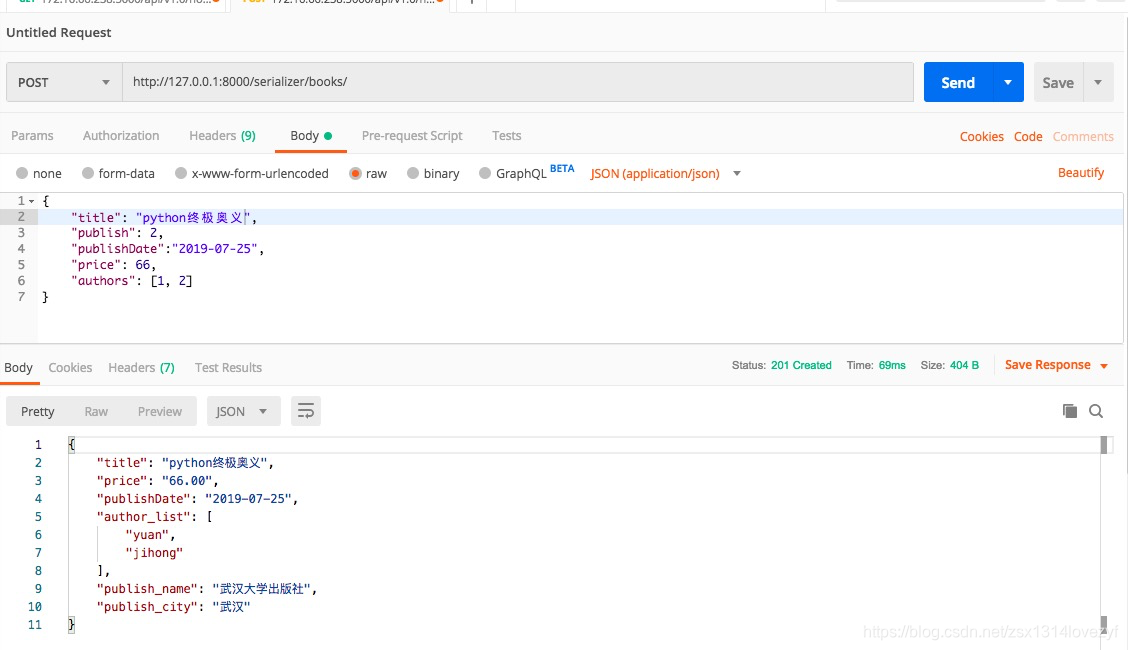Click the response "publishDate" line
The image size is (1128, 650).
[x=197, y=498]
